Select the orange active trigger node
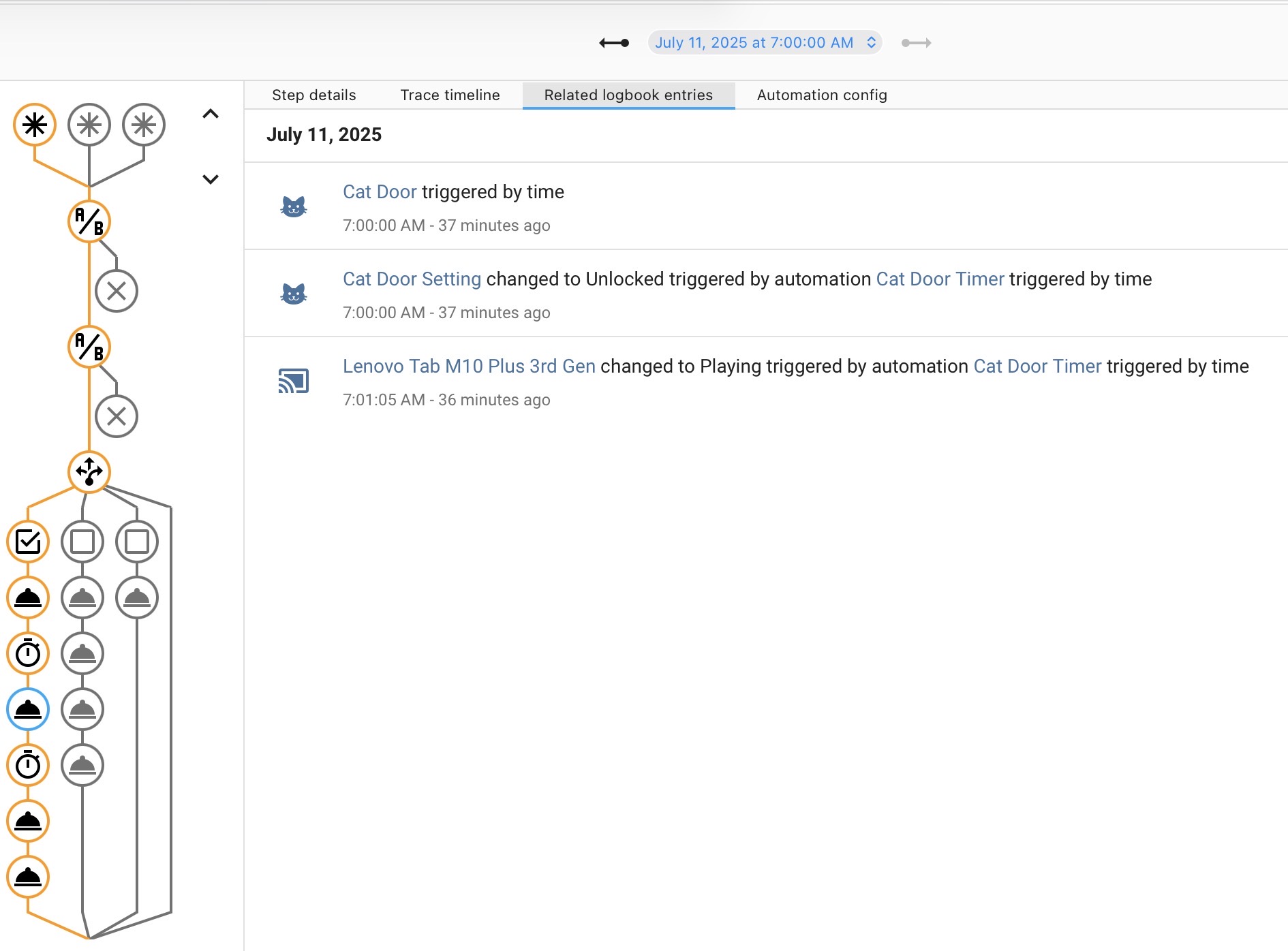This screenshot has width=1288, height=951. point(35,125)
